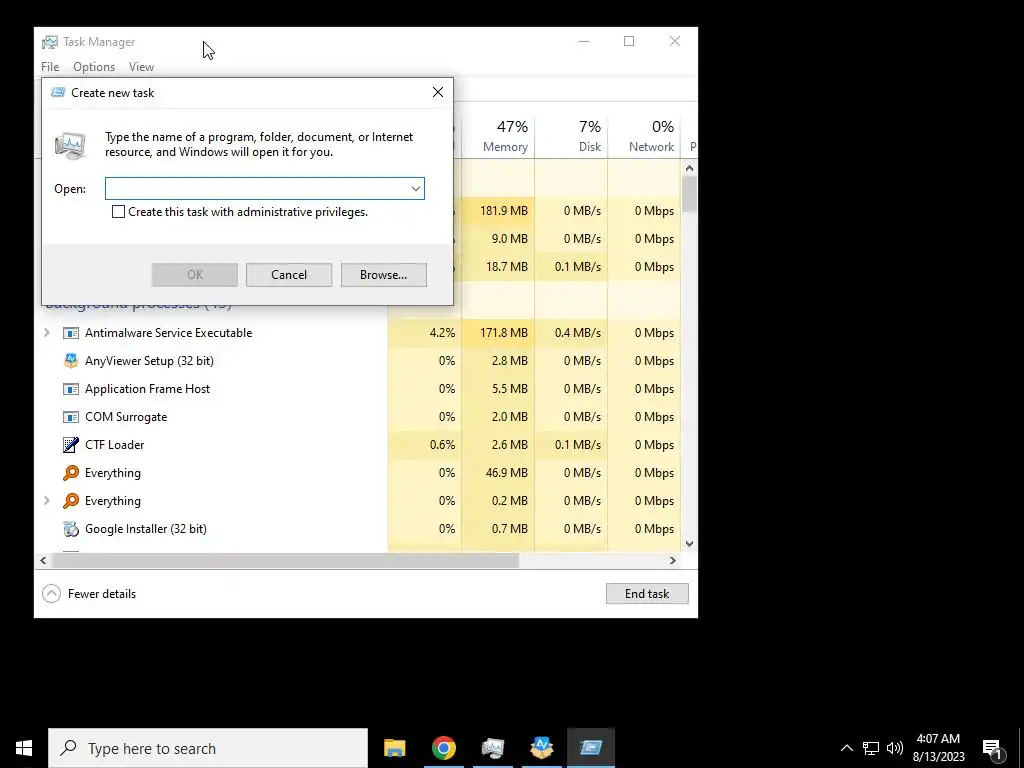1024x768 pixels.
Task: Switch to Task Manager taskbar icon
Action: 492,748
